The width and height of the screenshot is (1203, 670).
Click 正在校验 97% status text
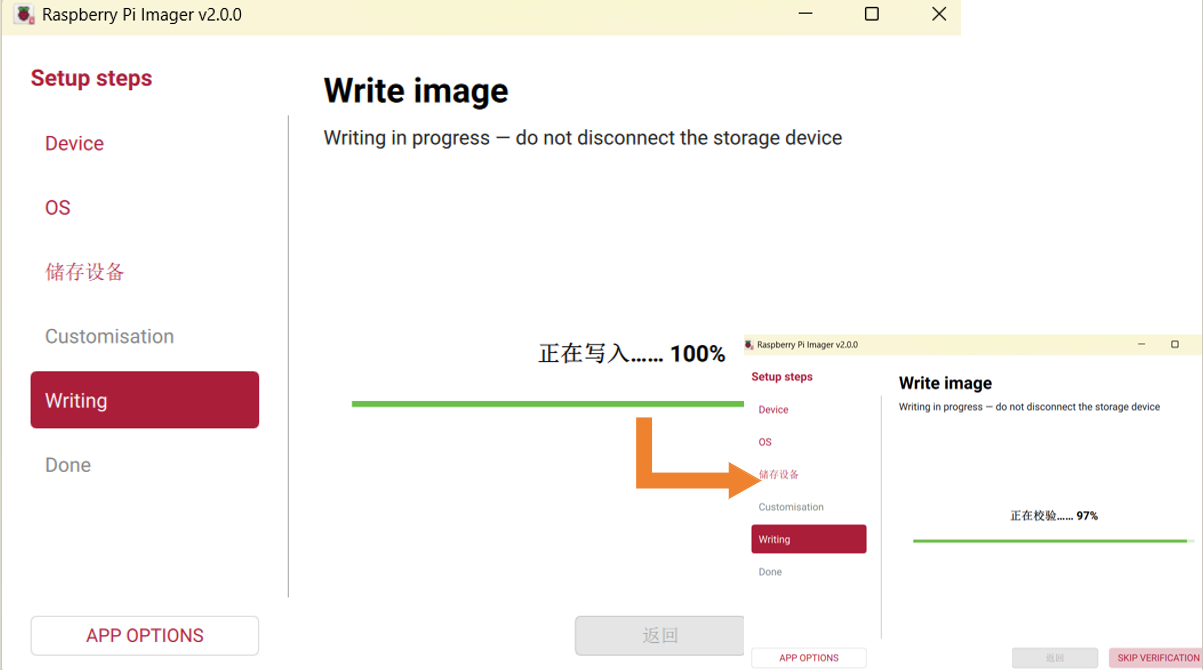click(x=1054, y=516)
